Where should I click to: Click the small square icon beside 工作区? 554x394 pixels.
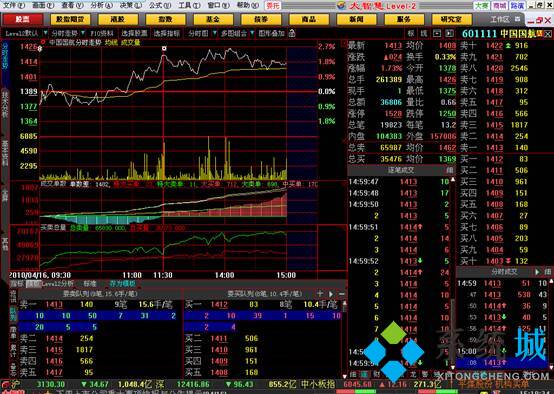tap(517, 19)
